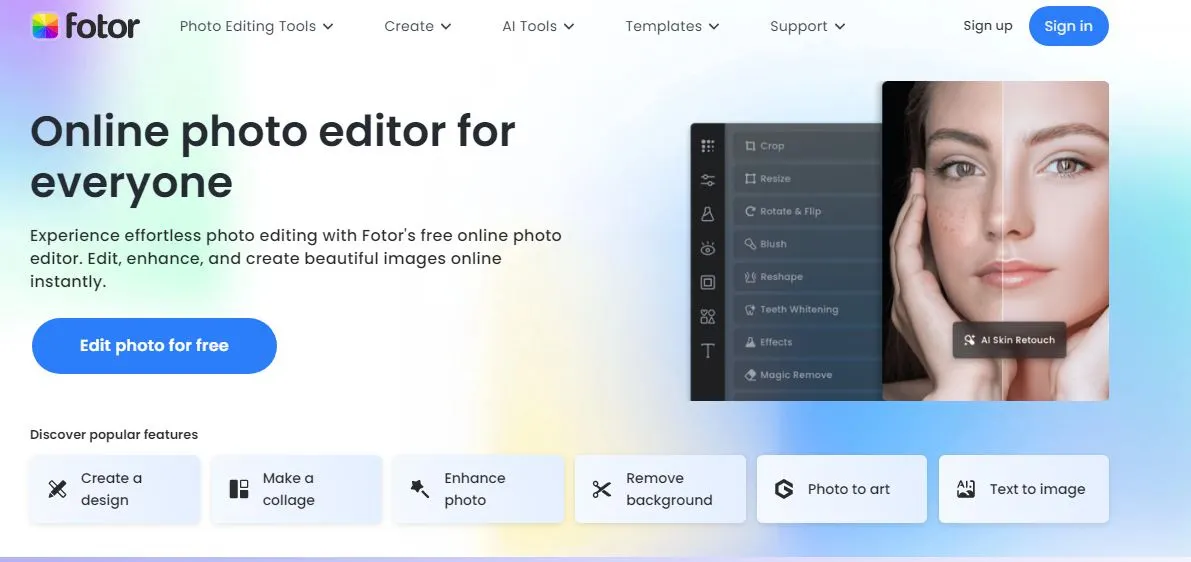Click the Teeth Whitening tooth icon

tap(750, 309)
